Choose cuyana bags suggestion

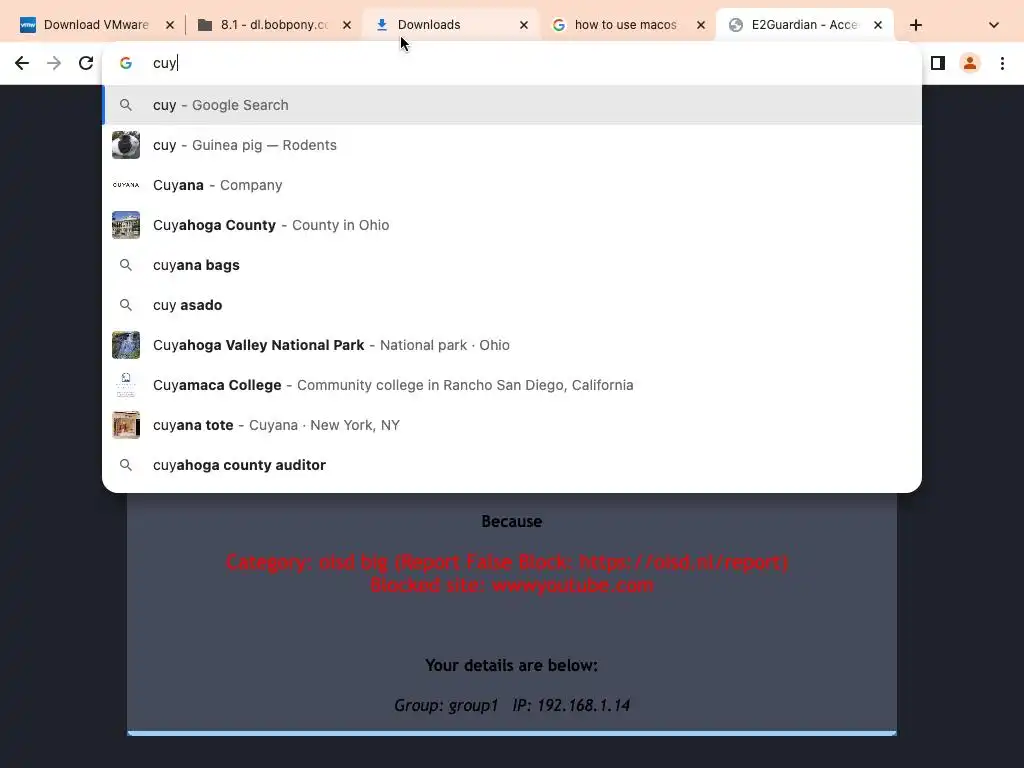tap(512, 265)
